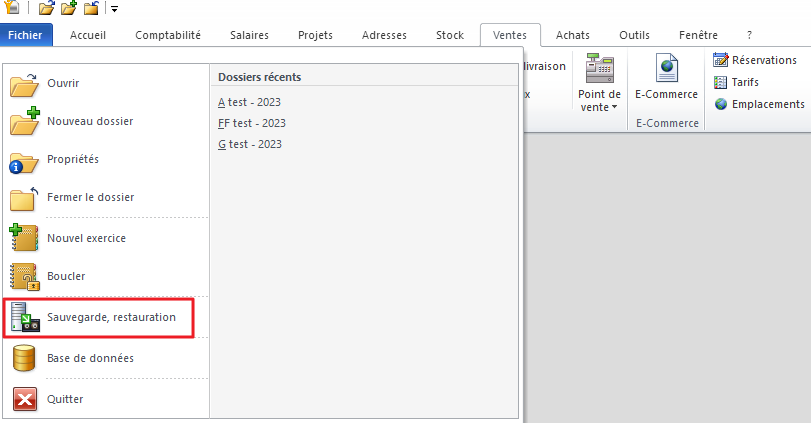Viewport: 811px width, 423px height.
Task: Click the close folder icon in quick access toolbar
Action: click(x=91, y=9)
